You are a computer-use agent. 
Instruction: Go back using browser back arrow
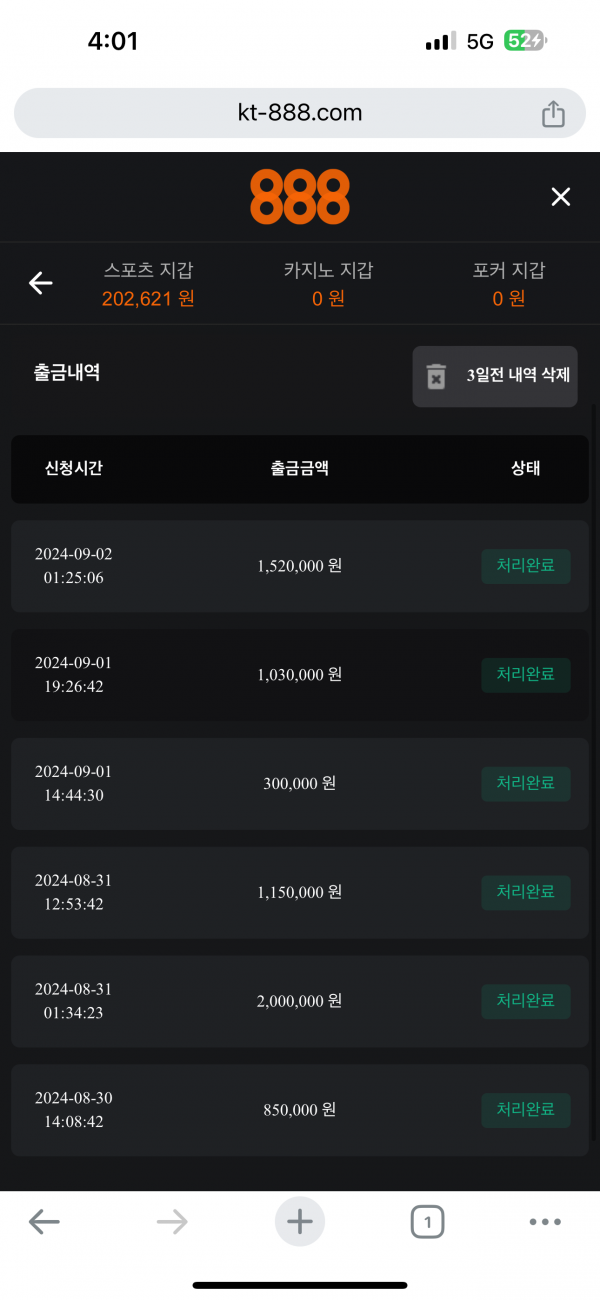[x=44, y=1221]
